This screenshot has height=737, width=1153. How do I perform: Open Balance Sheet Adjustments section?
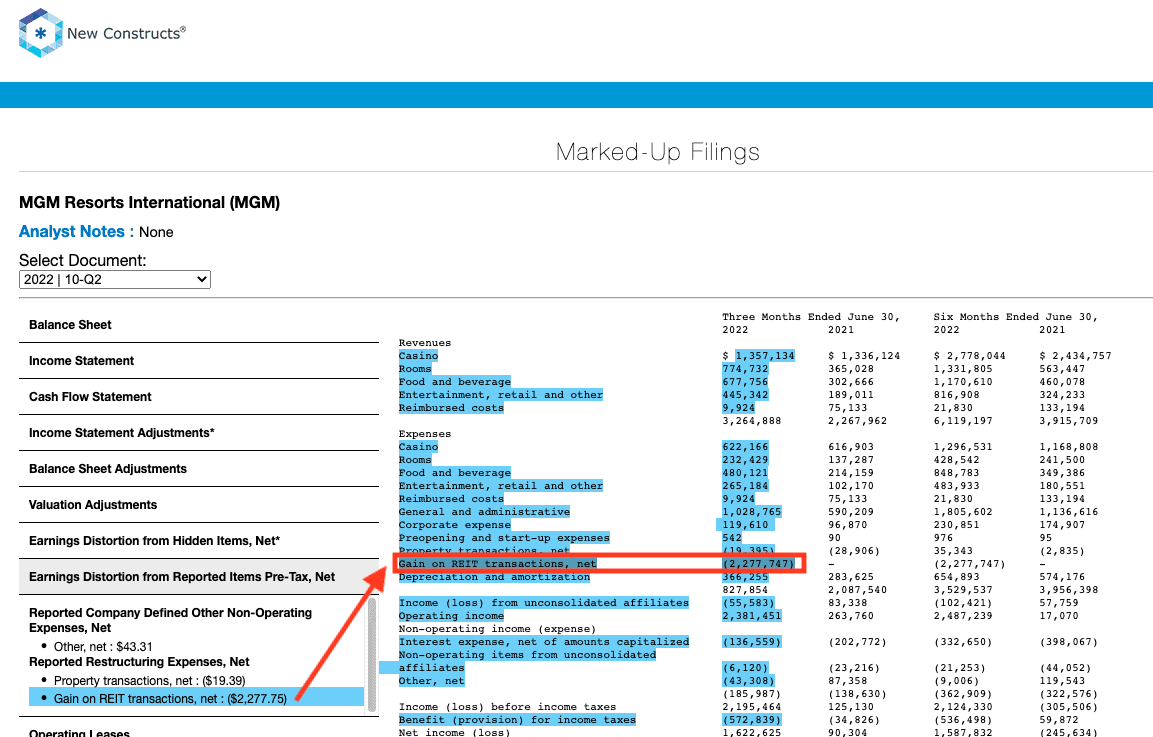199,469
